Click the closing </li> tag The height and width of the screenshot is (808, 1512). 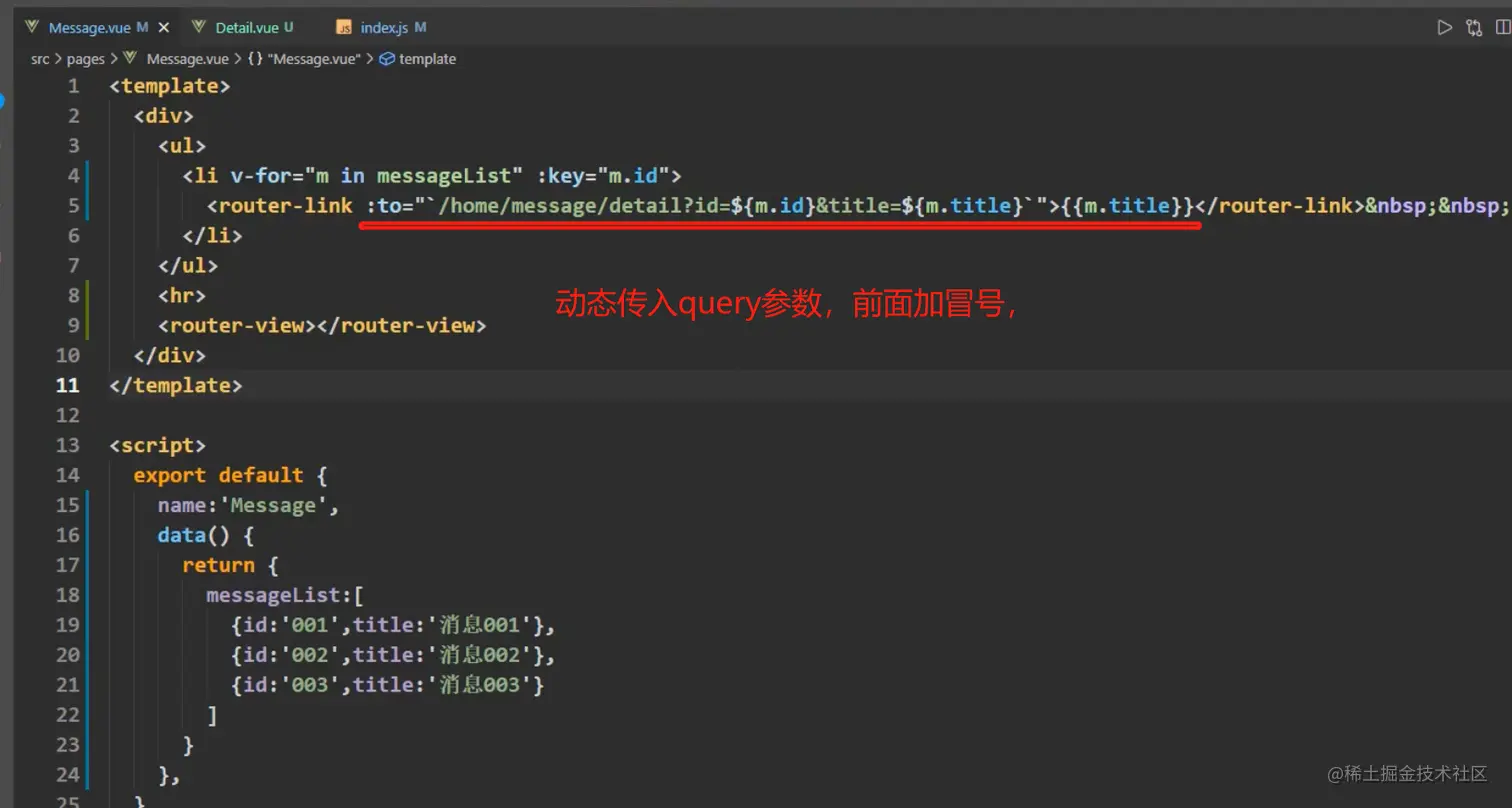[x=212, y=236]
